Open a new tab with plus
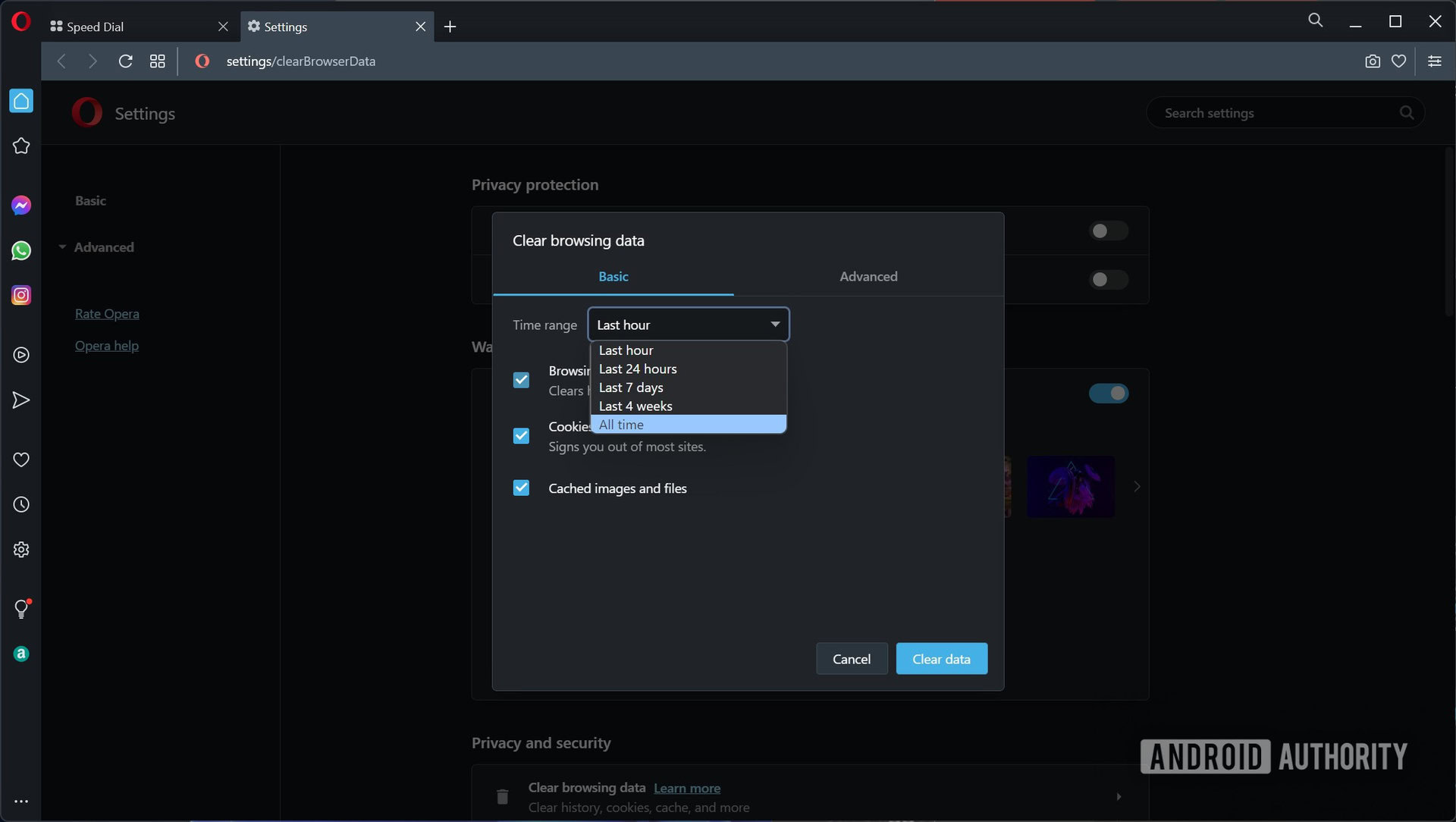 [450, 27]
